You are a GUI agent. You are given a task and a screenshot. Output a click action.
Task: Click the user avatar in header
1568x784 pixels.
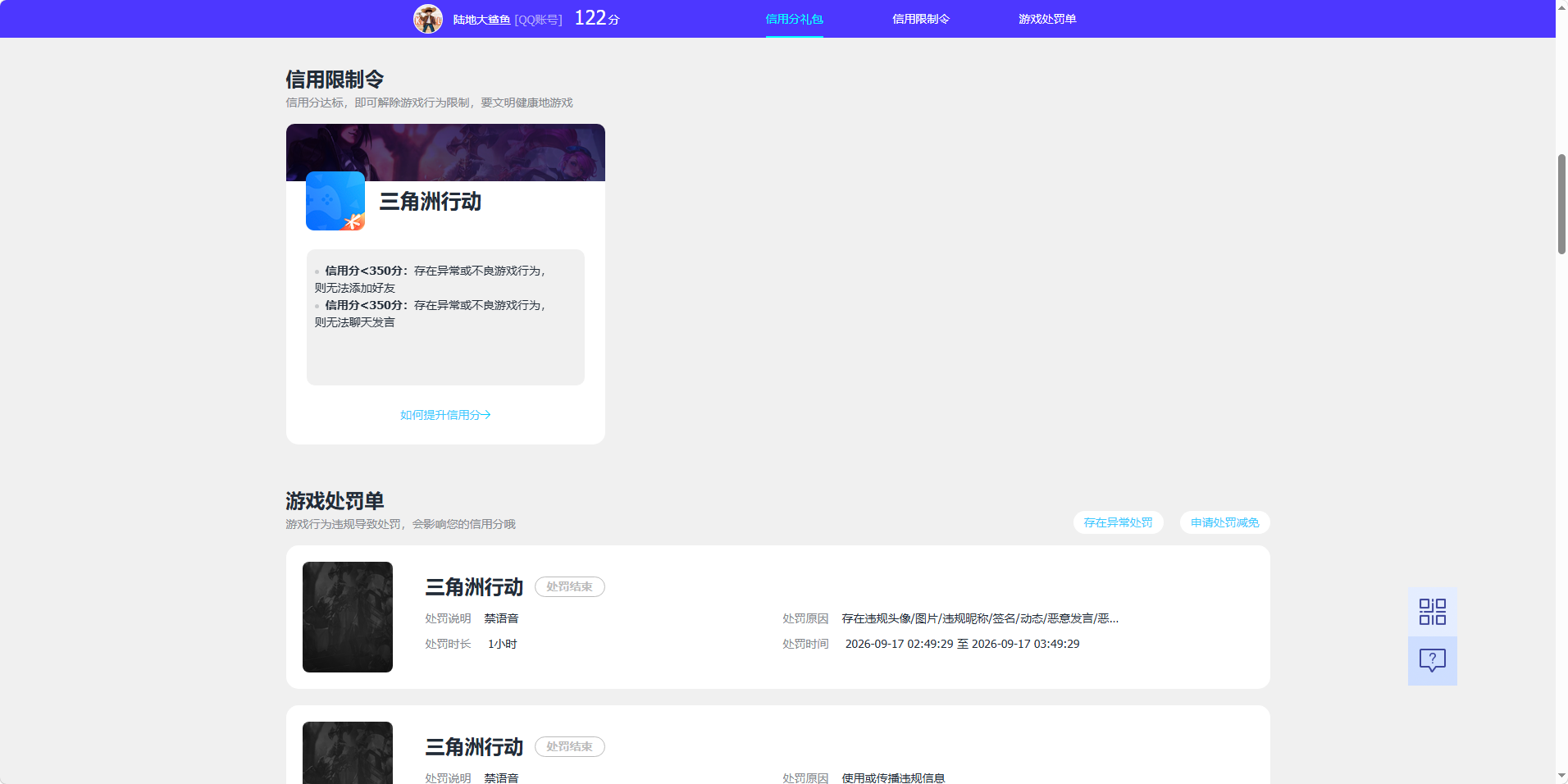point(427,18)
